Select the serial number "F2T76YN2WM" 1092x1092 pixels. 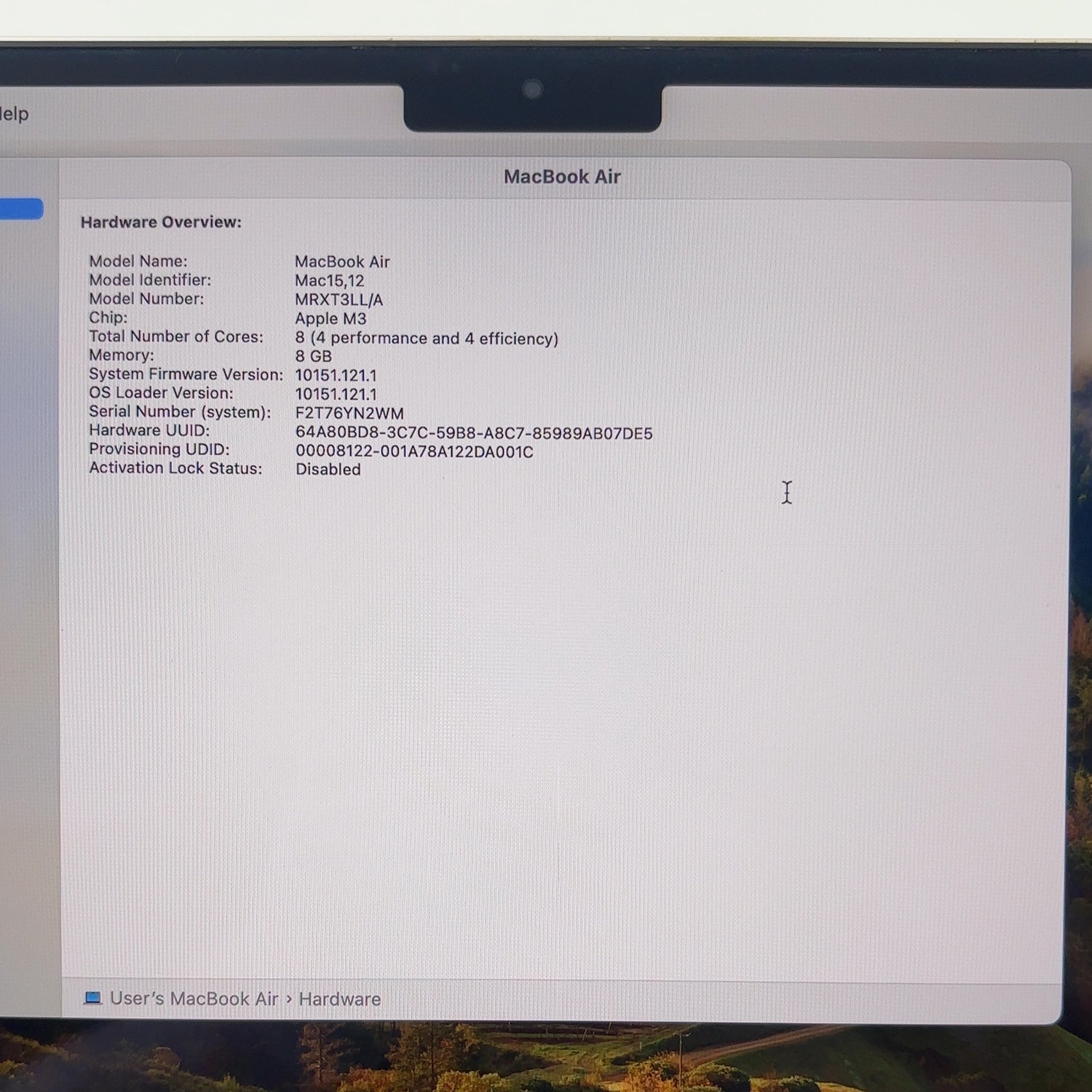[x=349, y=414]
